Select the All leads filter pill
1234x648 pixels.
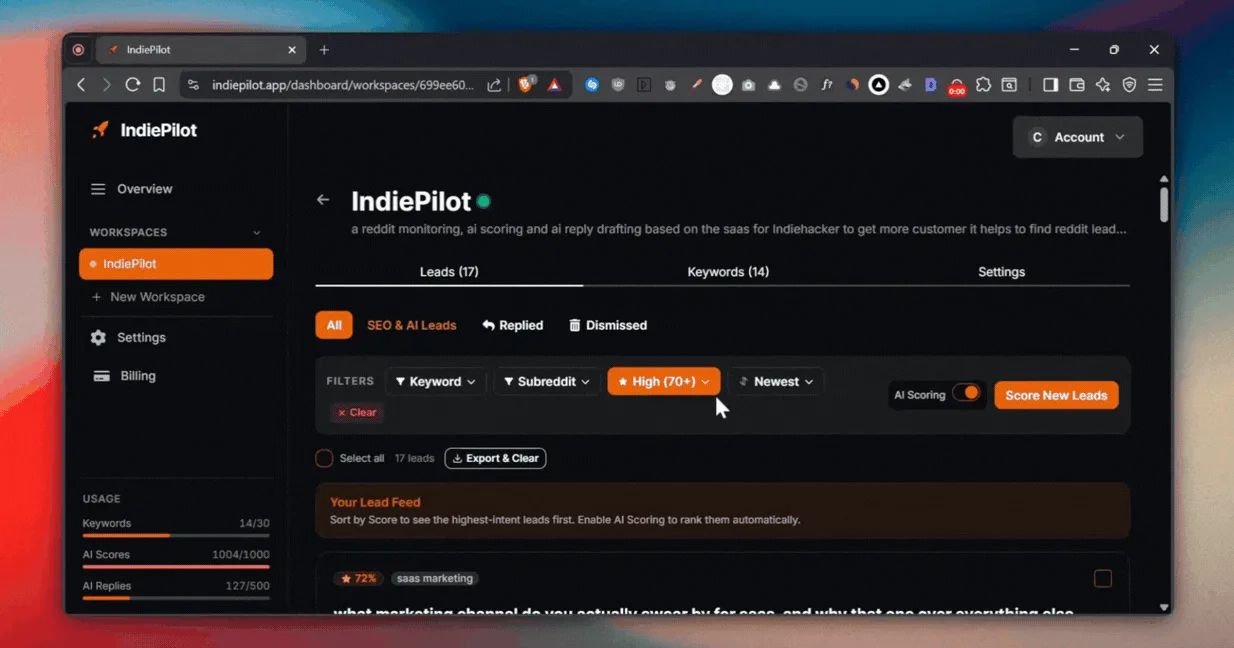(334, 325)
